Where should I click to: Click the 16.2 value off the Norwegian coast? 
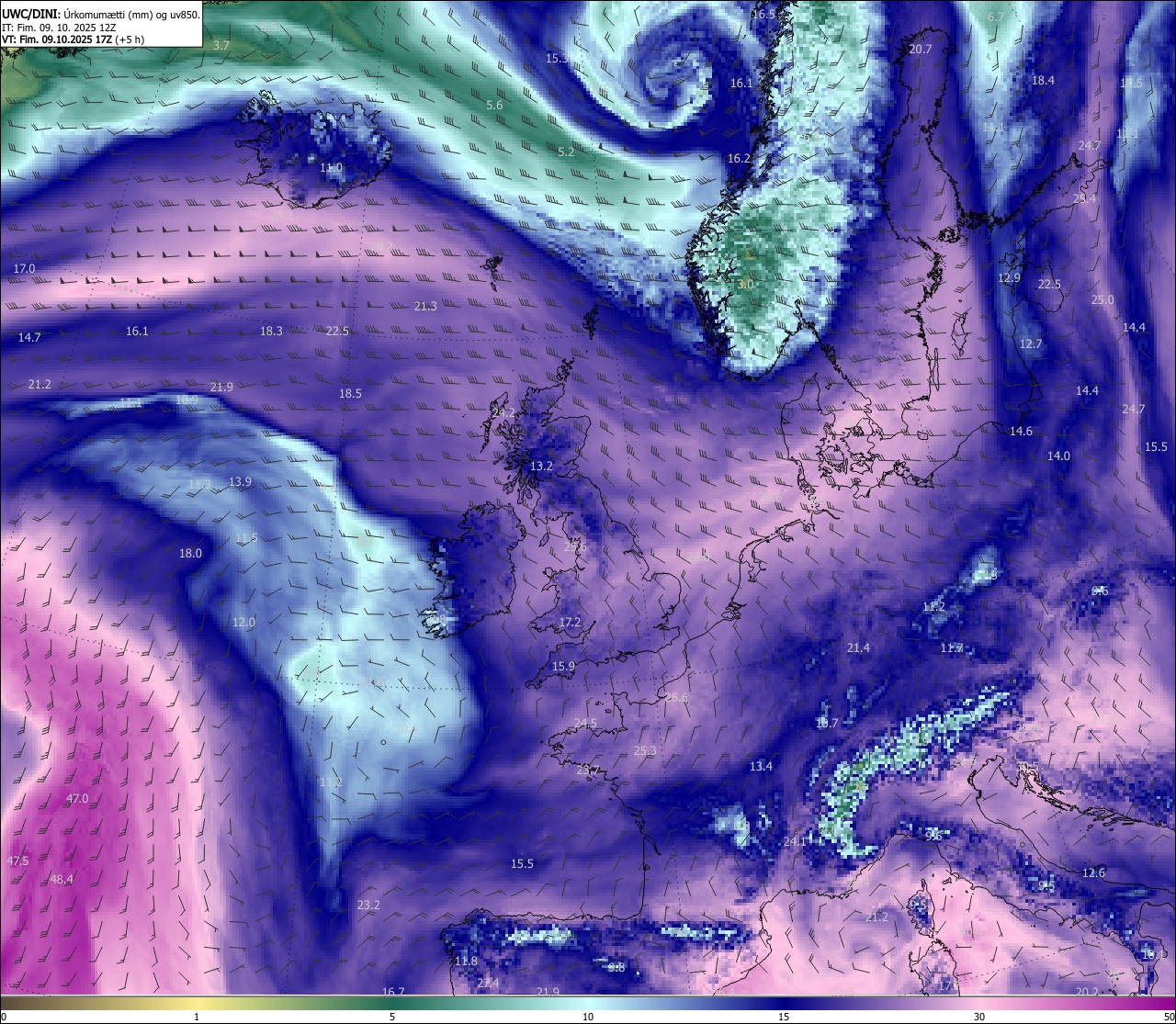(x=740, y=158)
